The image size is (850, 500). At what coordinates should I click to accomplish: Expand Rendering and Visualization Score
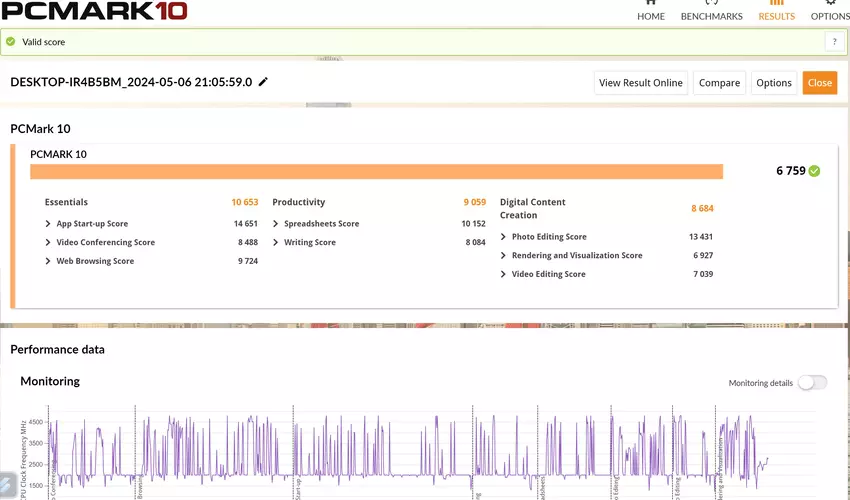tap(503, 256)
